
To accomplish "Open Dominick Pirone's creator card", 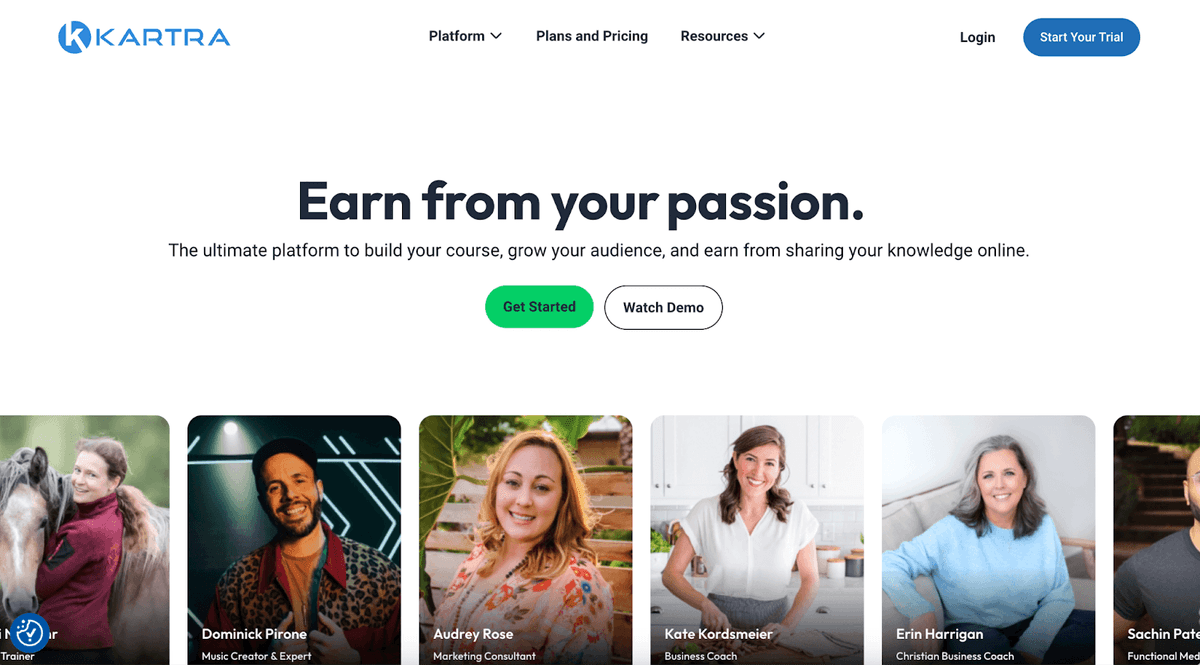I will 294,540.
